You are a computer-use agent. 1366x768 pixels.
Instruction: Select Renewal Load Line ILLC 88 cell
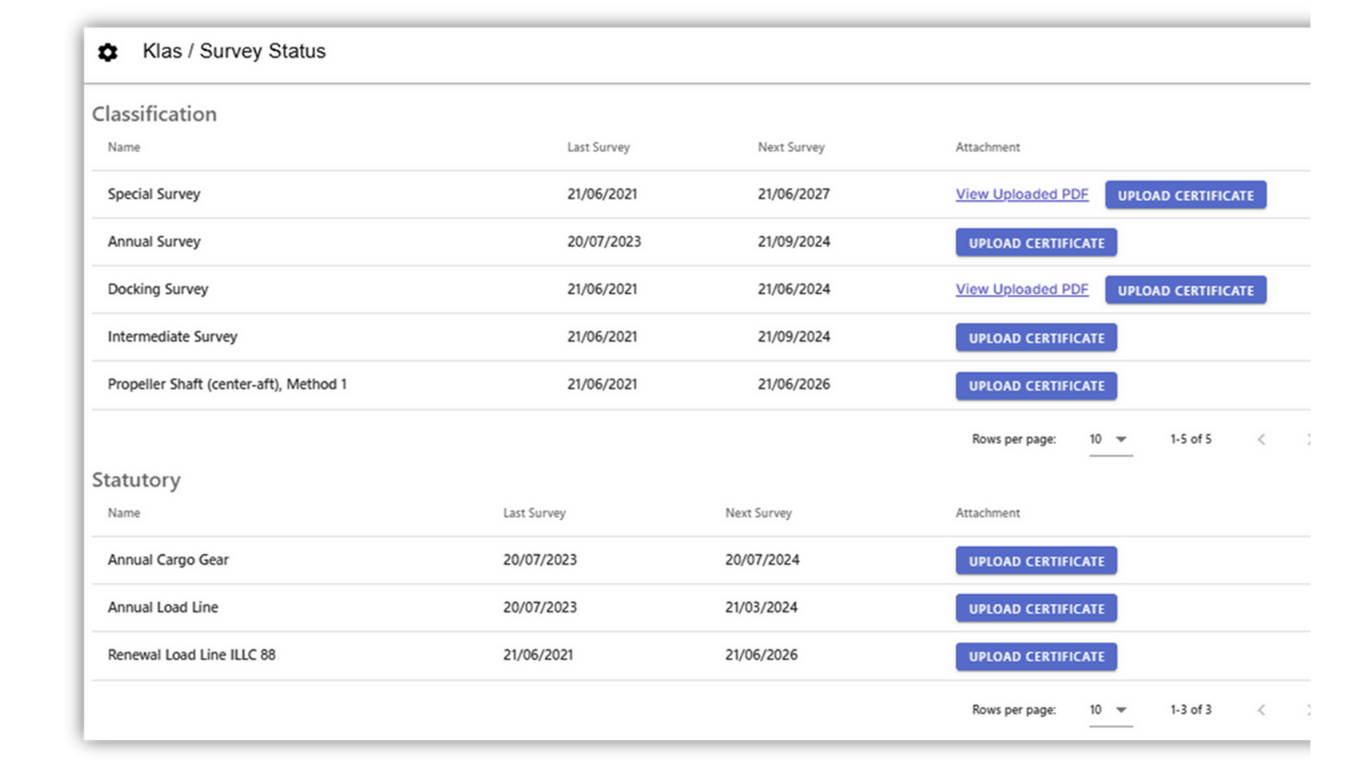click(192, 655)
